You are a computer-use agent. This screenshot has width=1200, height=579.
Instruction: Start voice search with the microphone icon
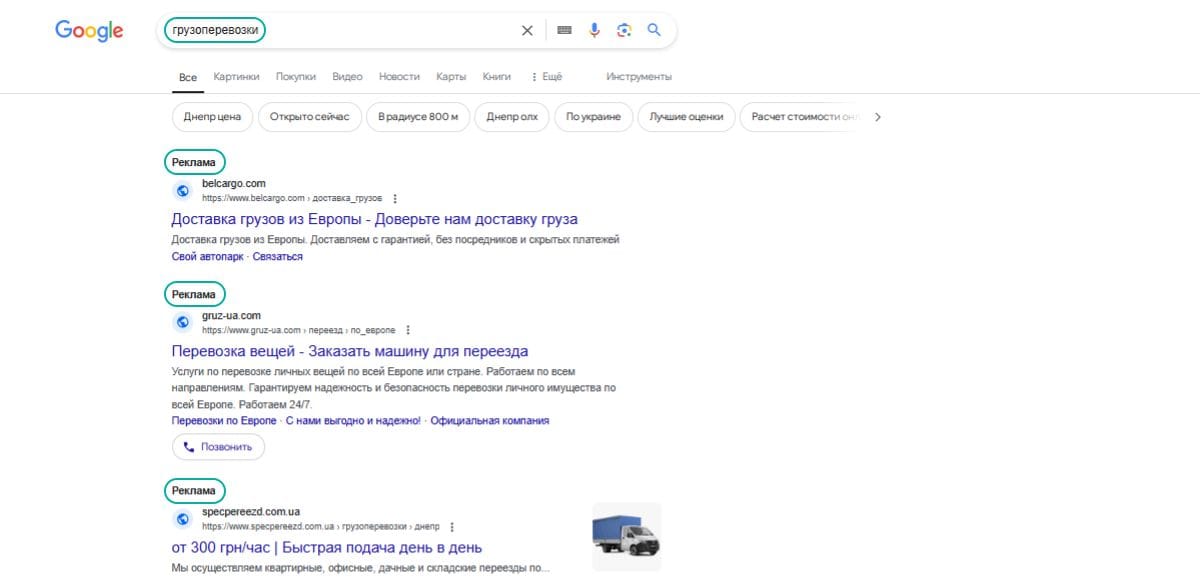coord(594,31)
